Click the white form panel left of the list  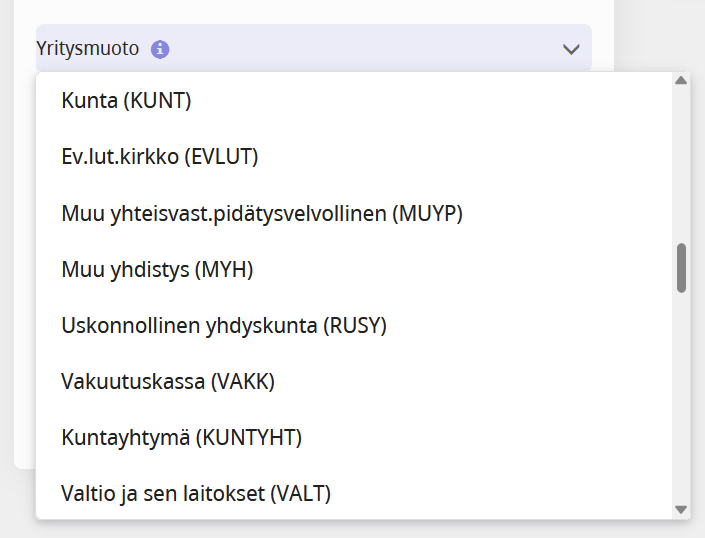pos(24,300)
